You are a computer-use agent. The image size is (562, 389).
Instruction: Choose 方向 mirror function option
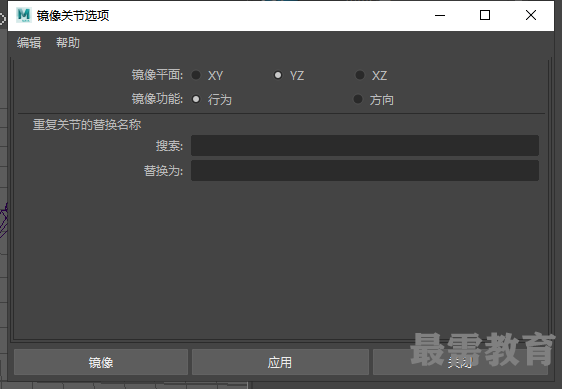pyautogui.click(x=358, y=99)
